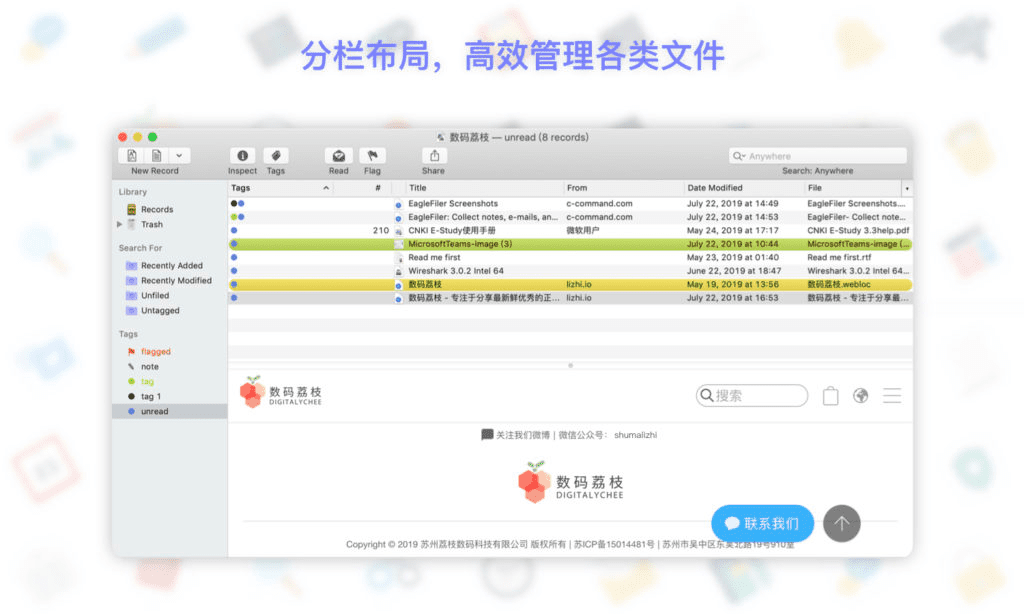Select the Untagged smart folder
This screenshot has width=1024, height=614.
pos(160,310)
